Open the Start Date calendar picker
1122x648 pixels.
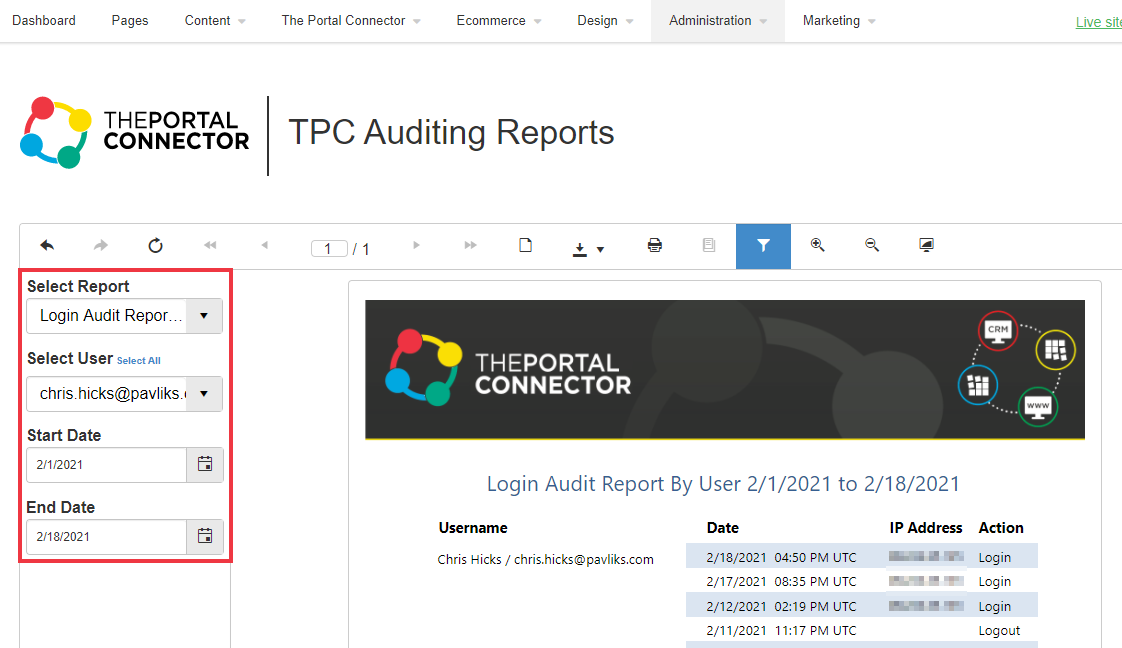(205, 464)
